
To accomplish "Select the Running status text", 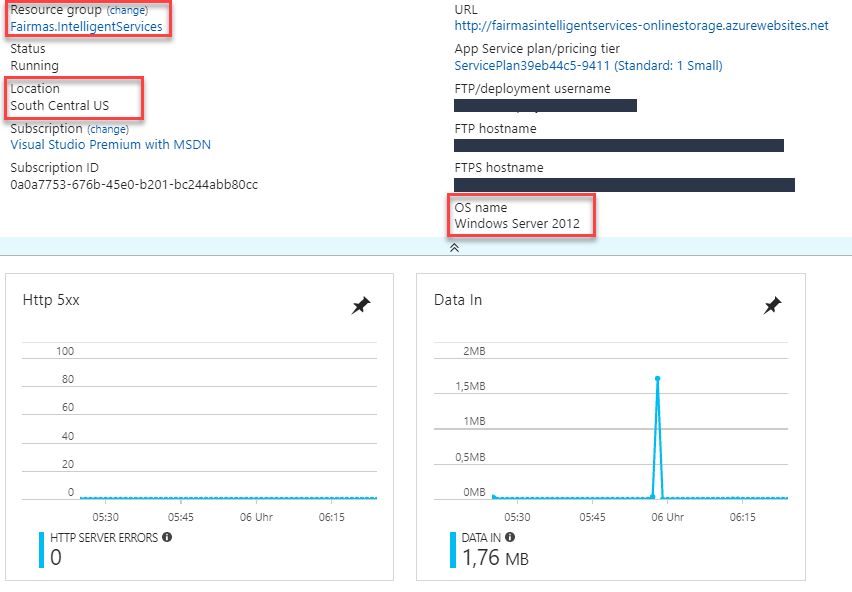I will 34,66.
